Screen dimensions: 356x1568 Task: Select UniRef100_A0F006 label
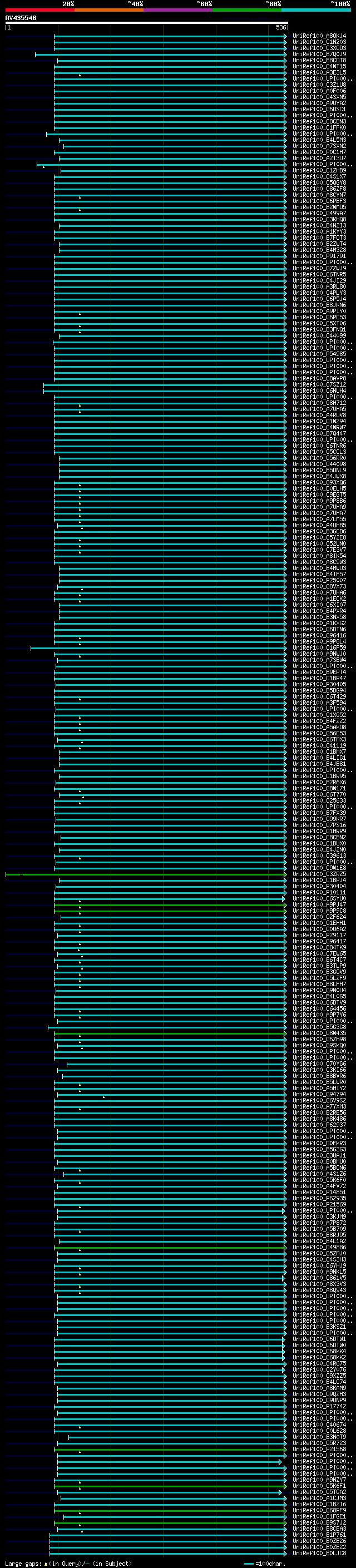319,91
